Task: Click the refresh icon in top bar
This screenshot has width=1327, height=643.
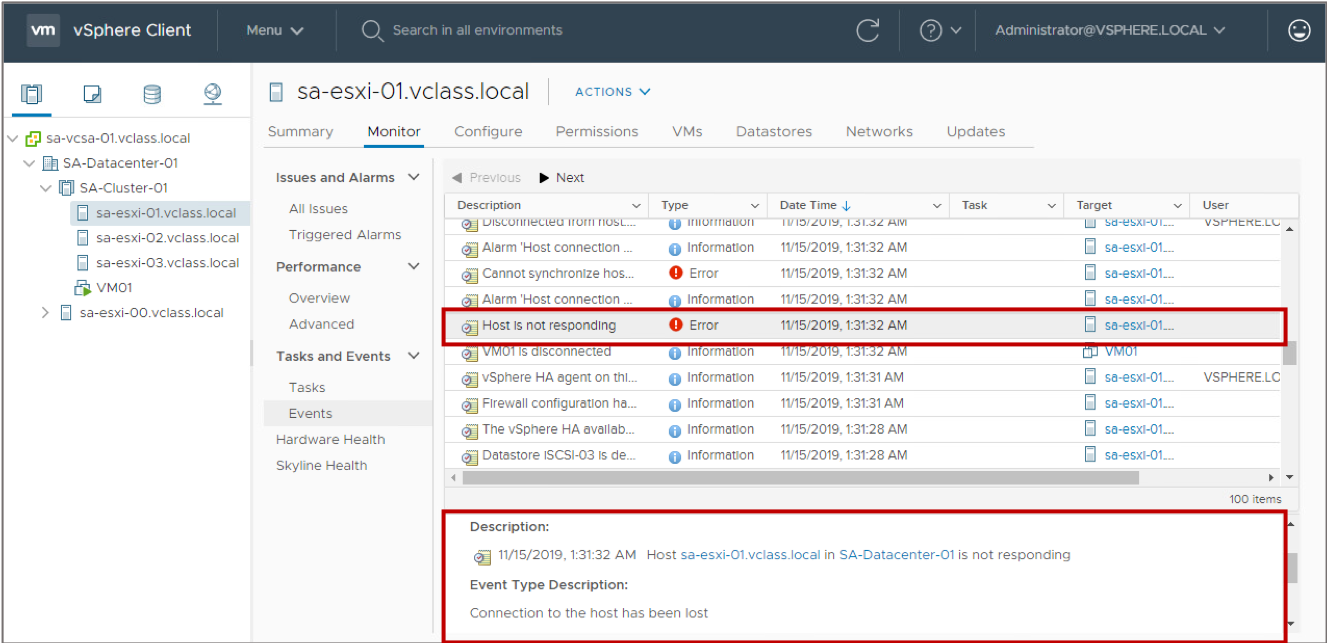Action: point(867,30)
